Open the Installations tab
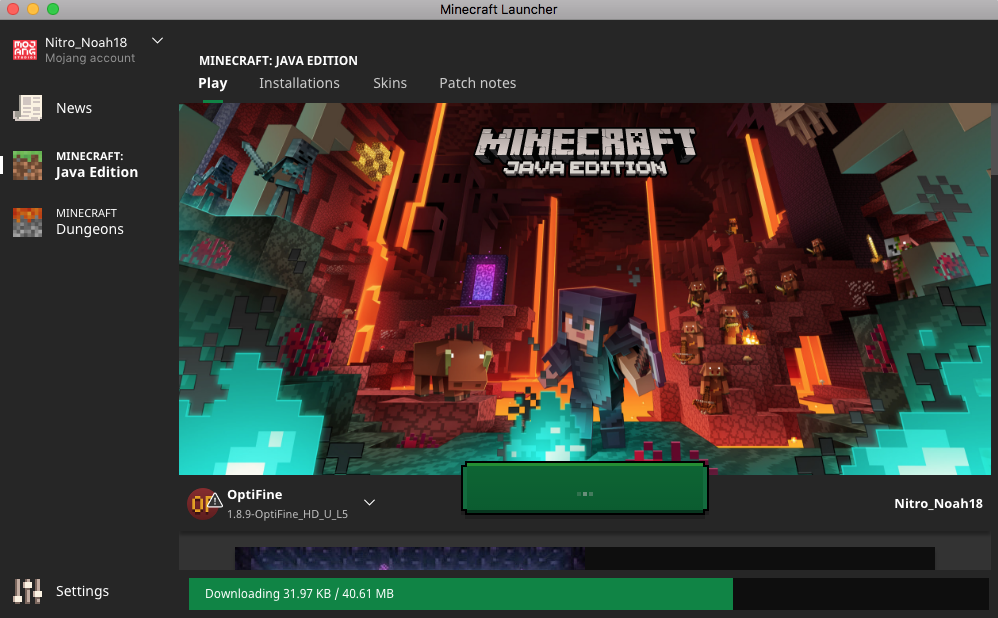The image size is (998, 618). [x=299, y=83]
